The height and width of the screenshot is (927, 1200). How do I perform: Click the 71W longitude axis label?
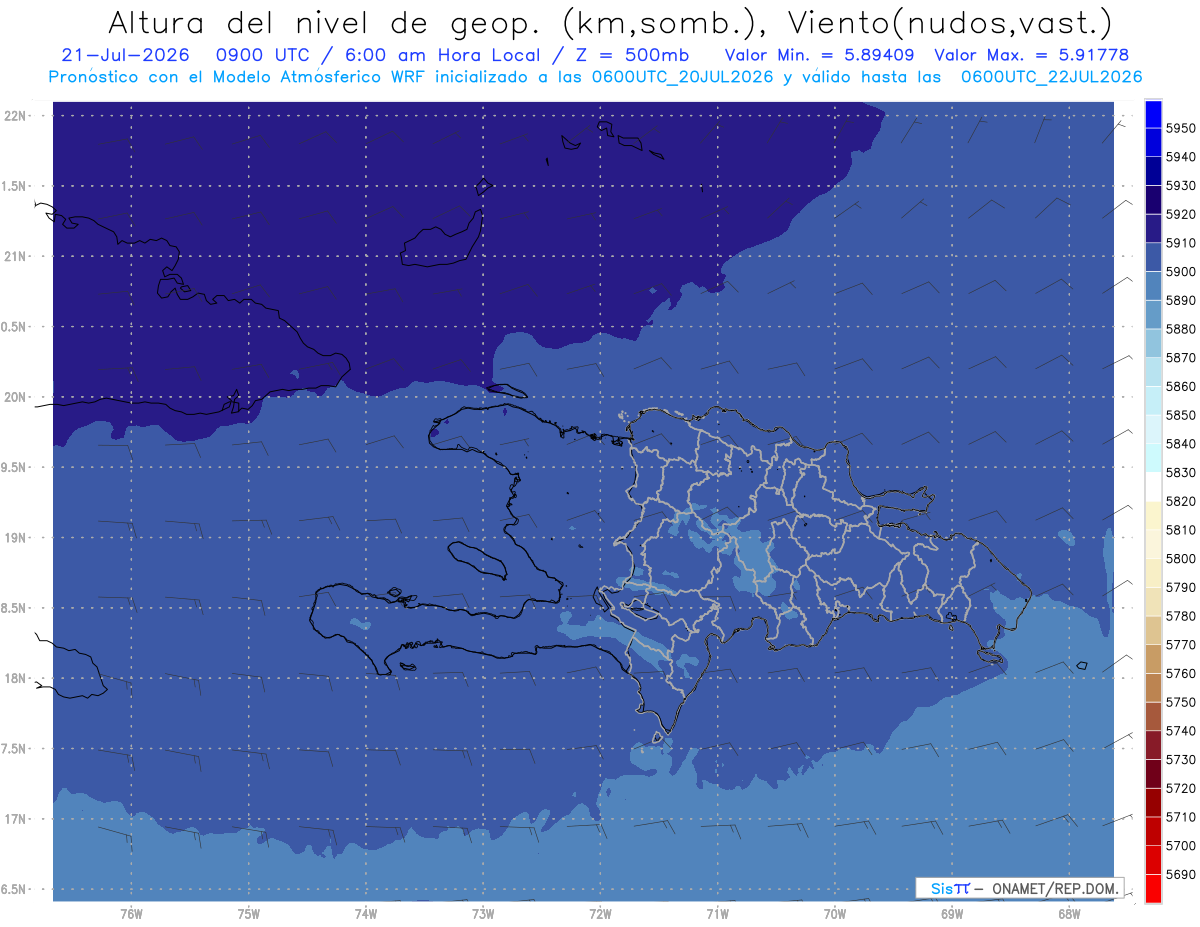pos(717,913)
